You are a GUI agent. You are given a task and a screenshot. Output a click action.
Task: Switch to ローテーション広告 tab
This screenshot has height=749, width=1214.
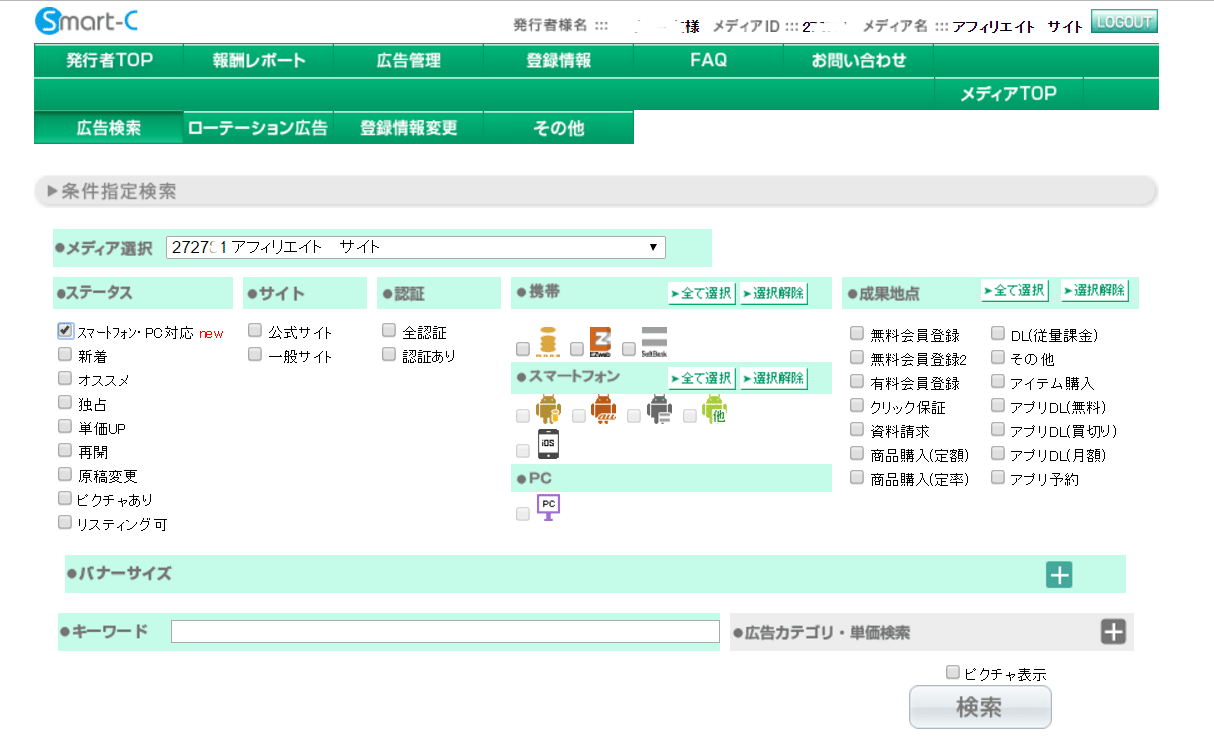point(258,128)
